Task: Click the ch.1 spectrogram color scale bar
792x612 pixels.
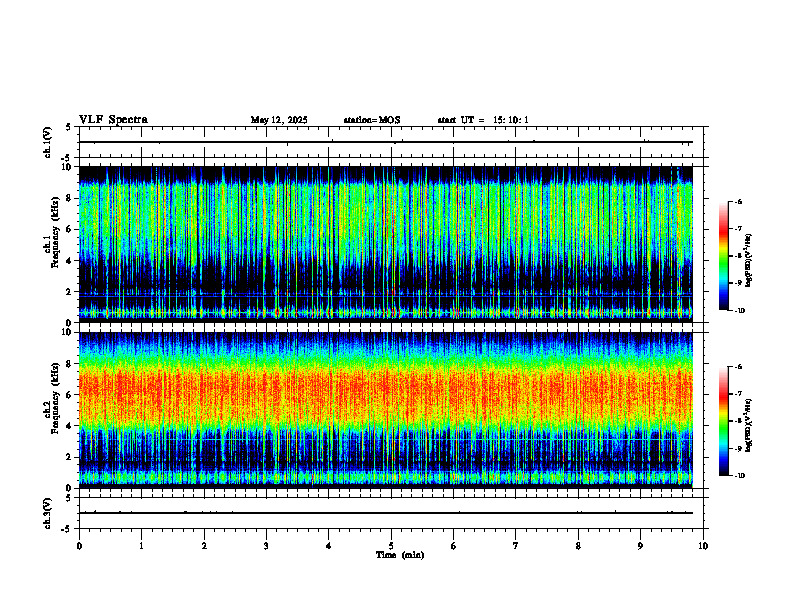Action: tap(723, 256)
